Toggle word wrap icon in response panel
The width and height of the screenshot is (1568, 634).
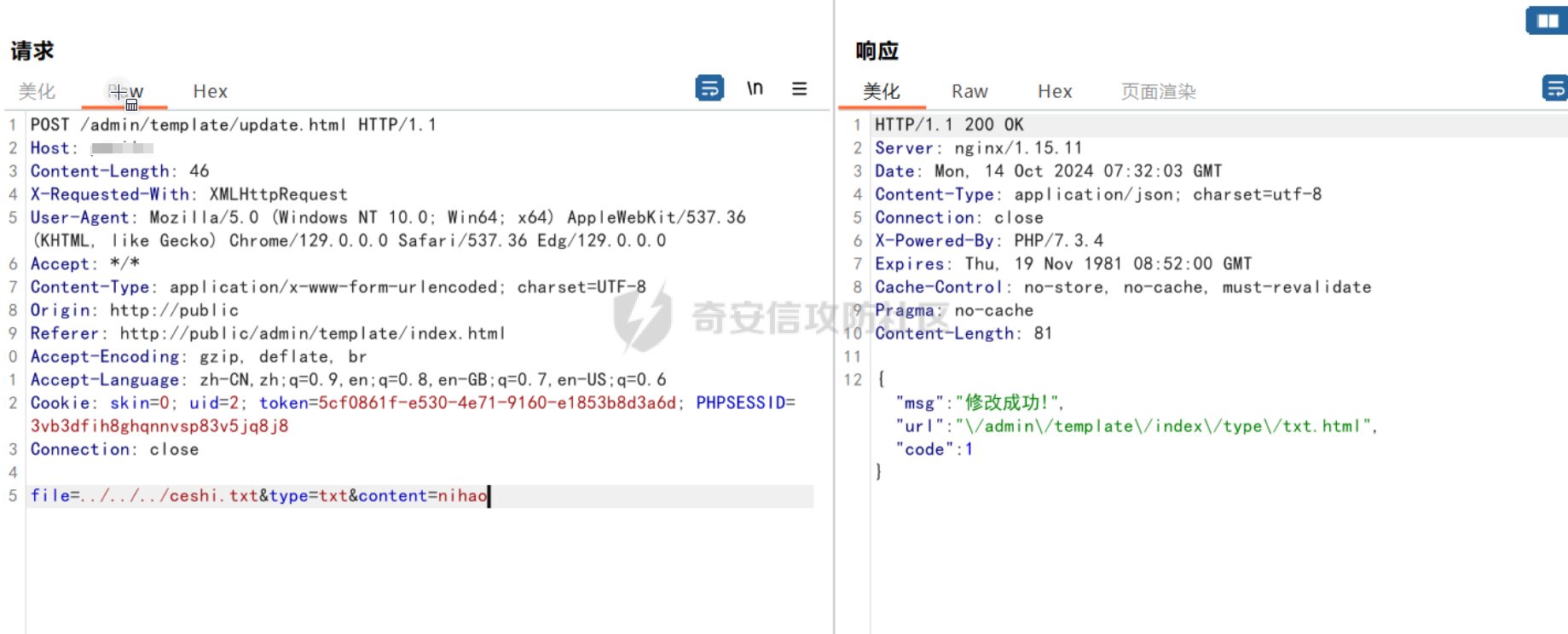1555,88
